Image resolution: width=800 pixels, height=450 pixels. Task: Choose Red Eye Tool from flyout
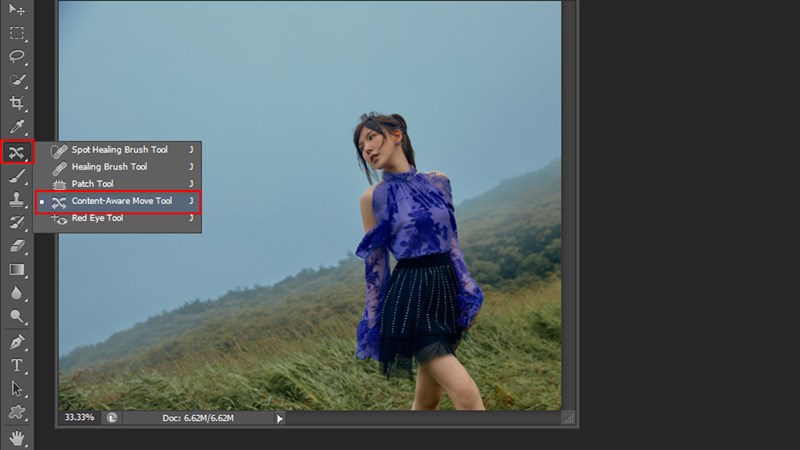click(118, 218)
